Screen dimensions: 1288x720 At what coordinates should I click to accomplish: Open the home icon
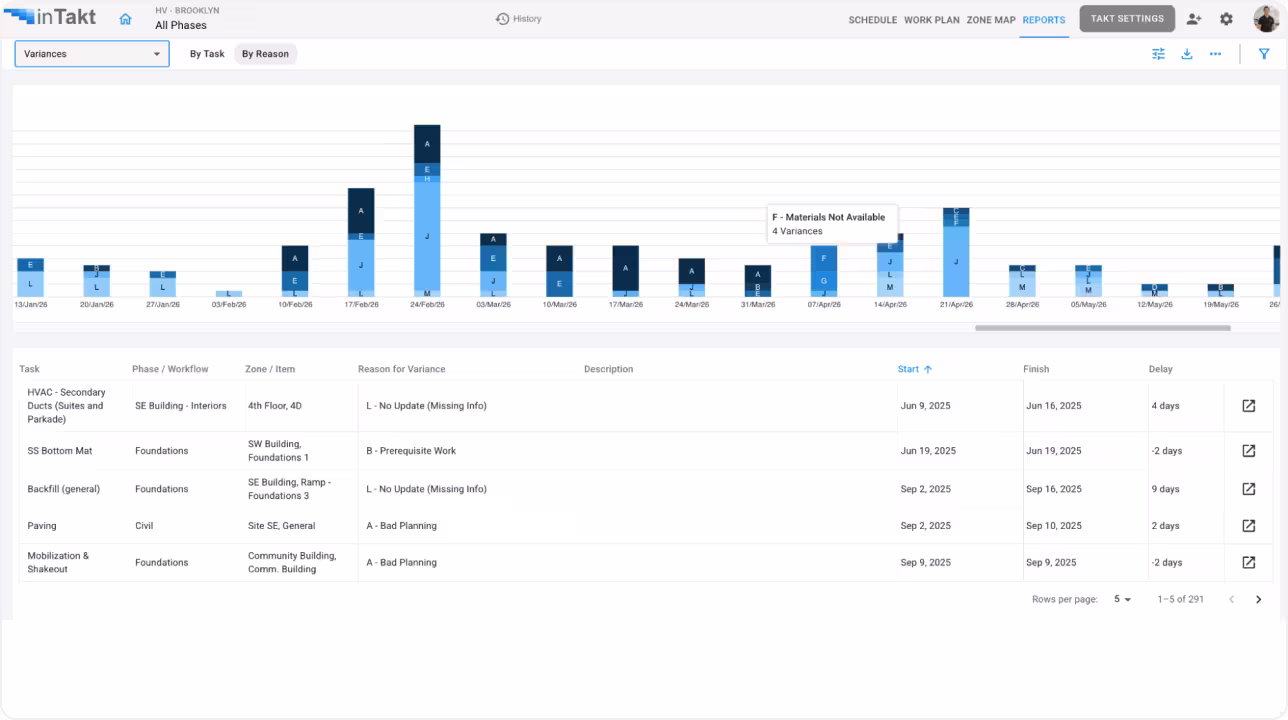(125, 18)
